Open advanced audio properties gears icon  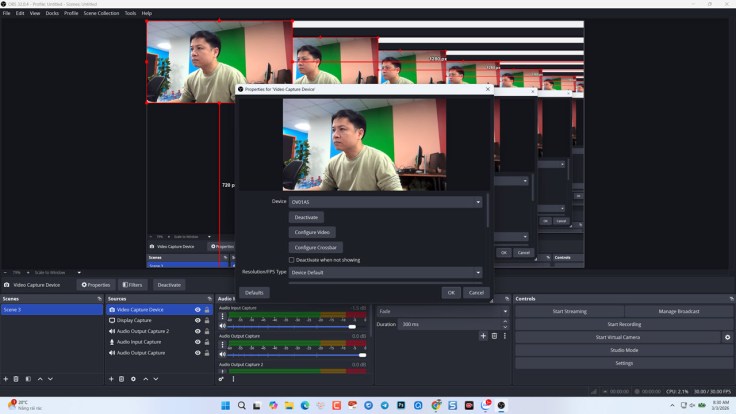pyautogui.click(x=221, y=379)
